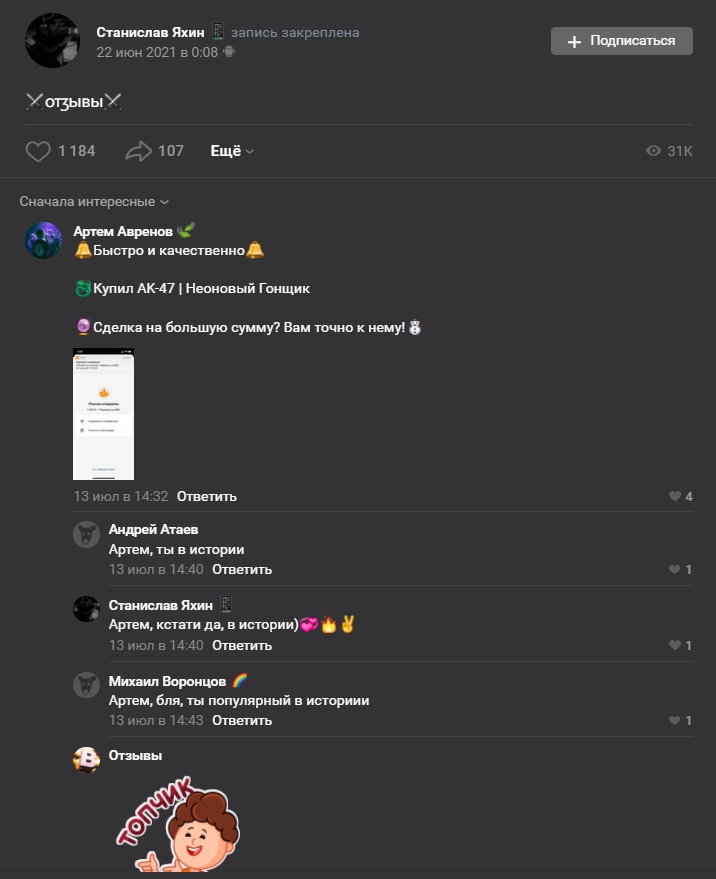Open the payment screenshot thumbnail
Image resolution: width=716 pixels, height=879 pixels.
104,414
